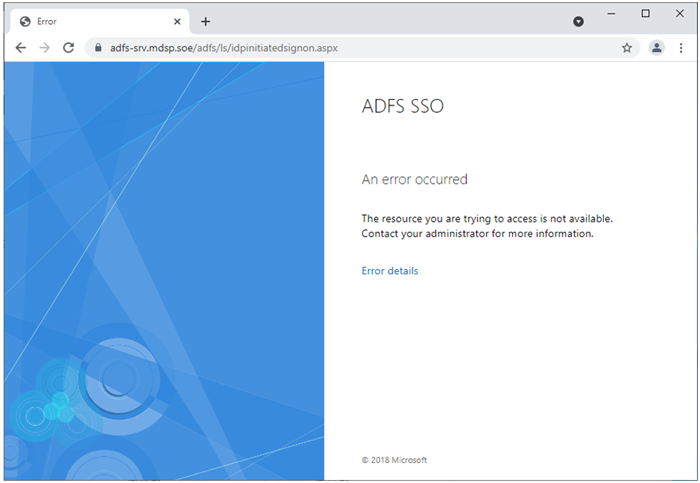Viewport: 700px width, 483px height.
Task: Click the 'An error occurred' text
Action: [415, 179]
